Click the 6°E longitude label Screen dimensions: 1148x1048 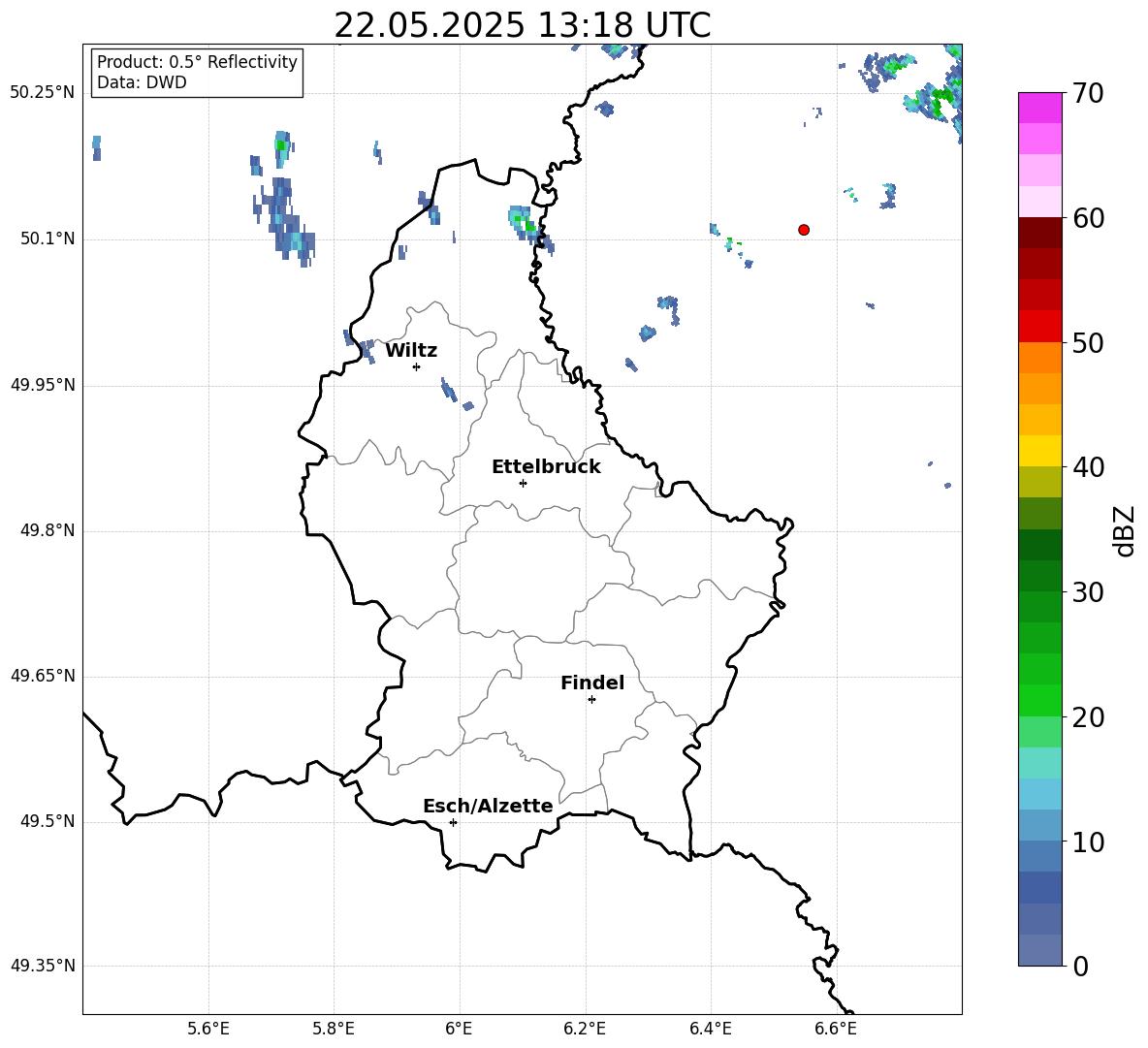(x=459, y=1029)
